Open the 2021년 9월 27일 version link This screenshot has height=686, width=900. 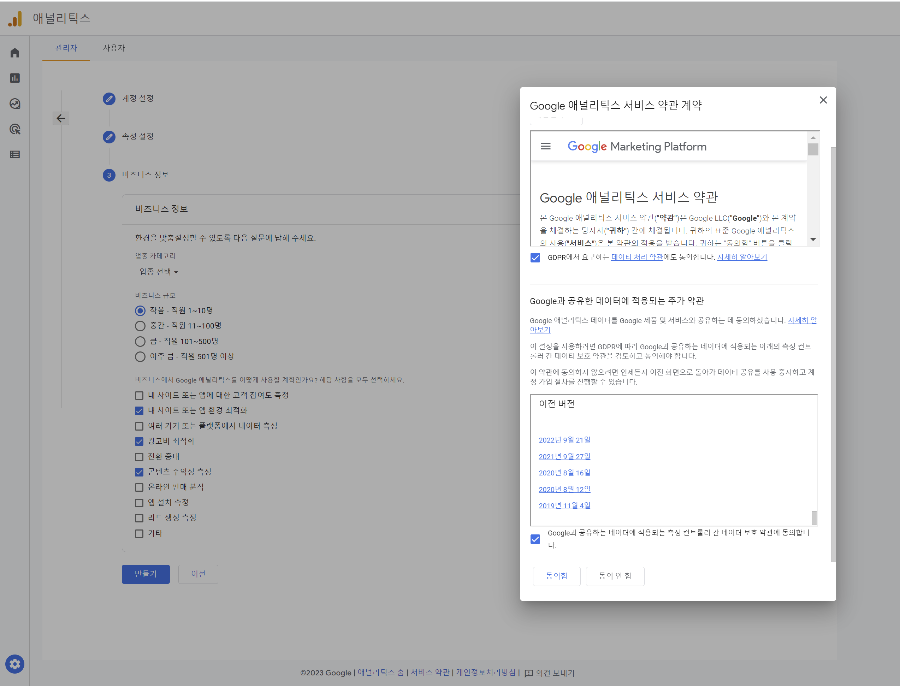coord(564,456)
